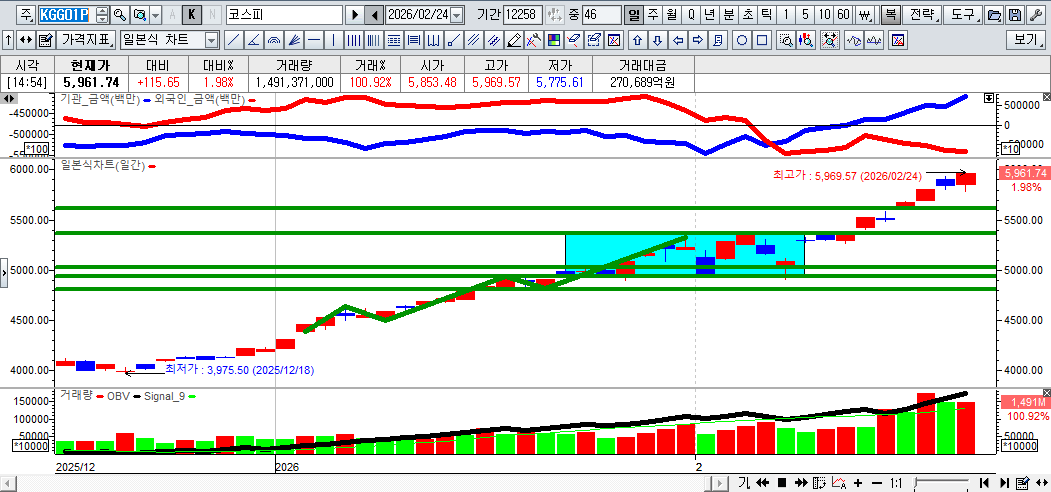Open the 일본식 차트 chart type dropdown
The height and width of the screenshot is (492, 1051).
point(211,41)
